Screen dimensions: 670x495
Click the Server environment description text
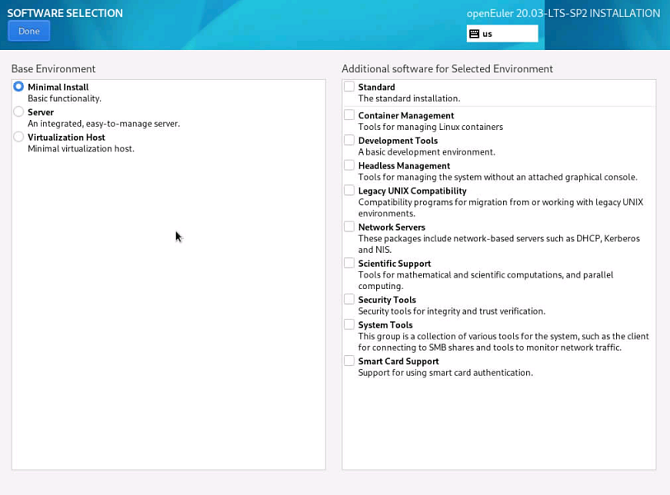[103, 124]
